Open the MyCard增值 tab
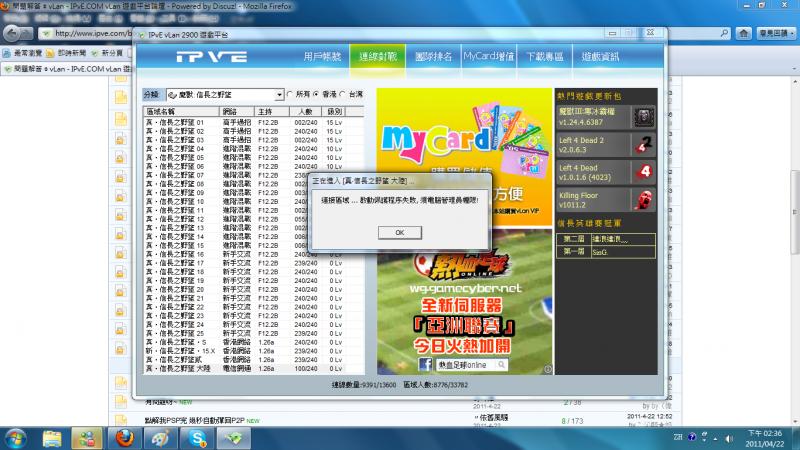The image size is (800, 450). 489,56
